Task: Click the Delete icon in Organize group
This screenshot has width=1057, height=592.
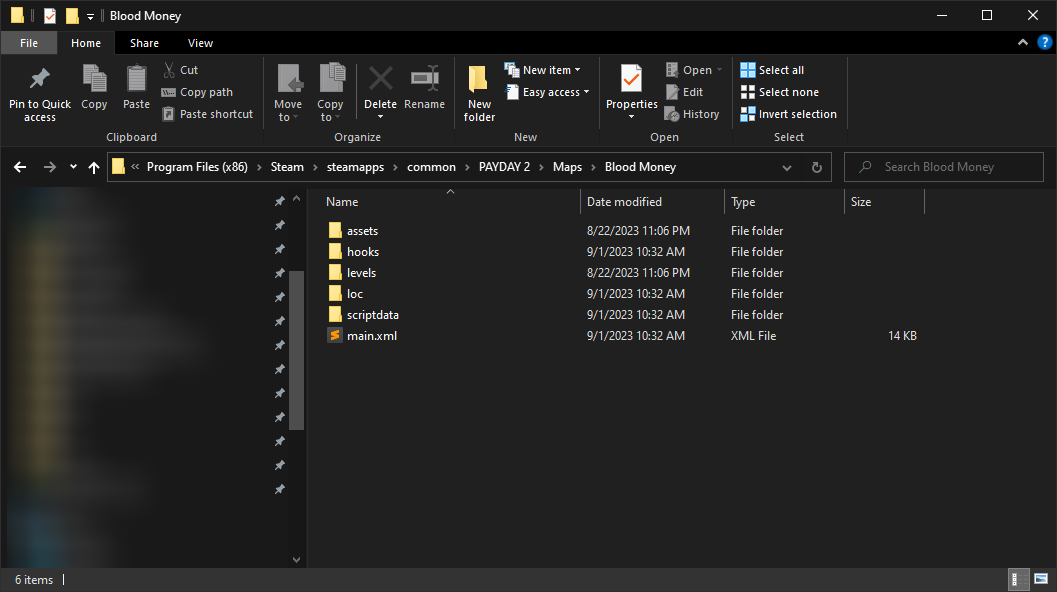Action: (x=380, y=80)
